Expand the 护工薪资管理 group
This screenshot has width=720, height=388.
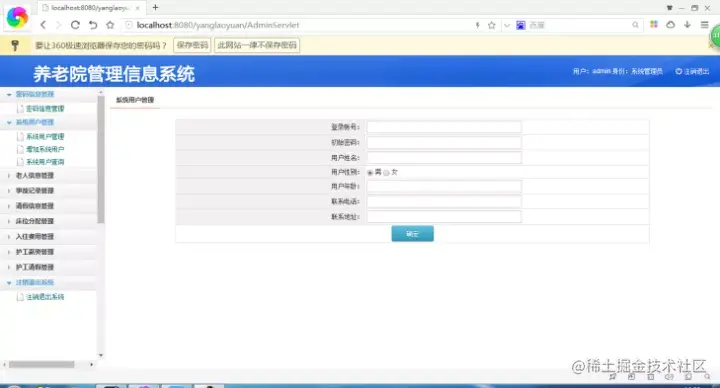(34, 252)
